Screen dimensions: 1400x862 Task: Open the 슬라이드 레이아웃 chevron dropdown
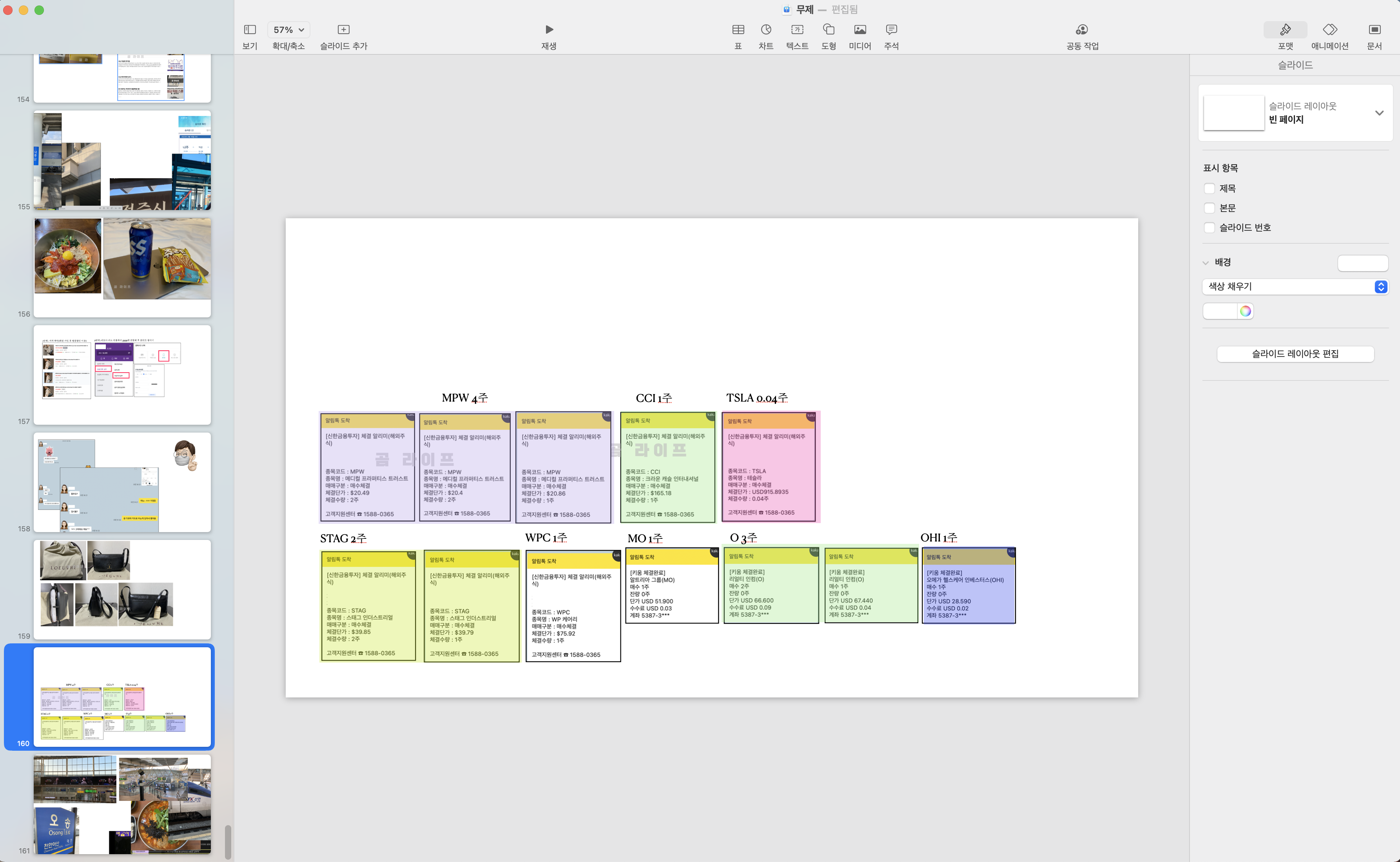pos(1379,113)
